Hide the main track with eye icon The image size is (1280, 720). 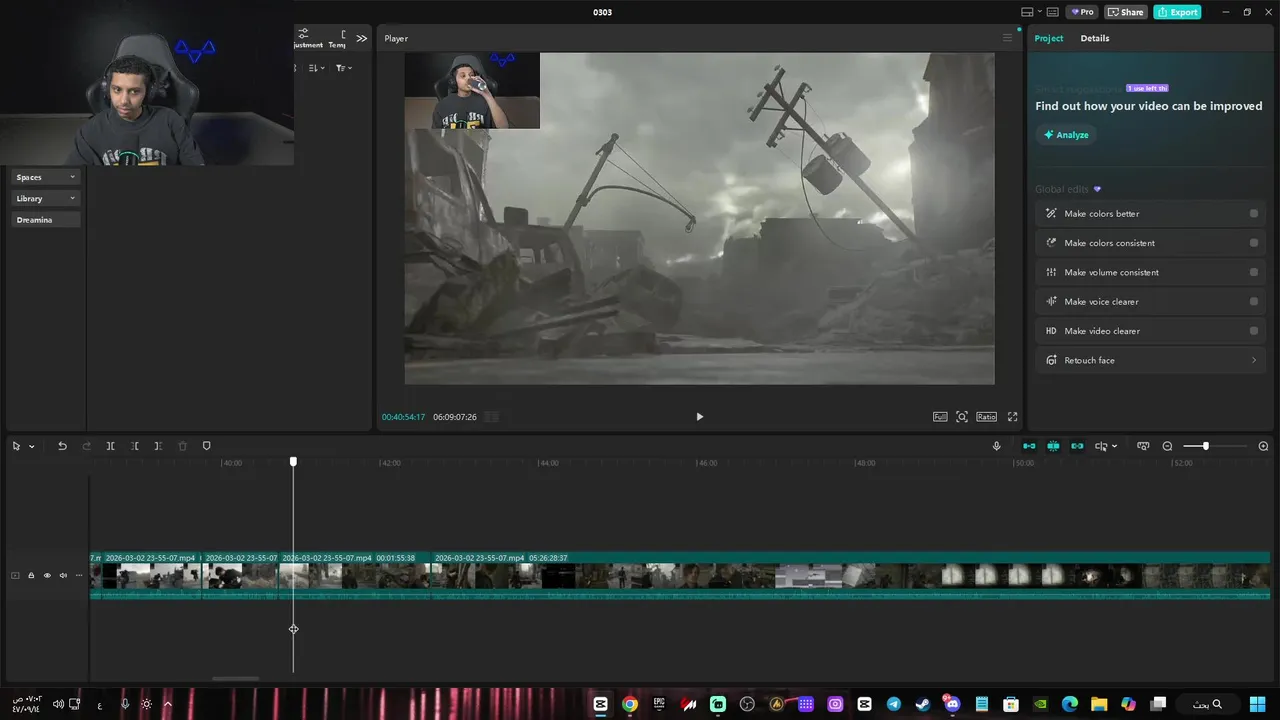pyautogui.click(x=47, y=575)
